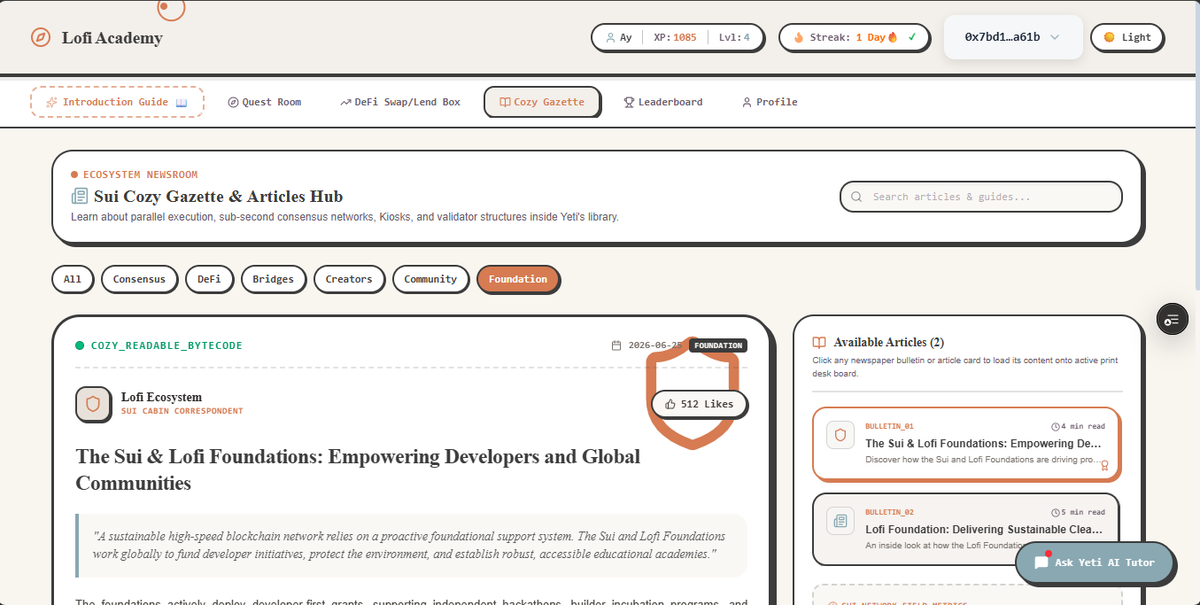The image size is (1200, 605).
Task: Select the Foundation category filter
Action: click(x=518, y=279)
